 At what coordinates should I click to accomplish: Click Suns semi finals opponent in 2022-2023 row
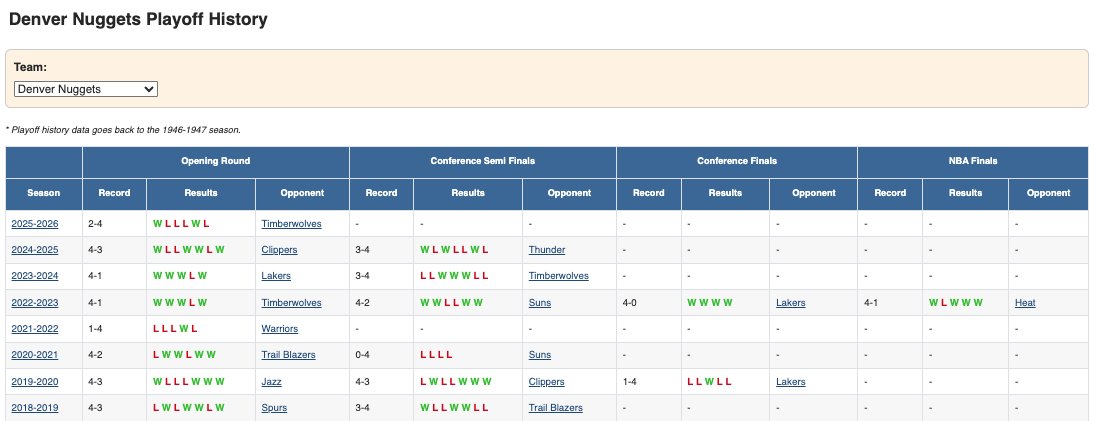540,302
